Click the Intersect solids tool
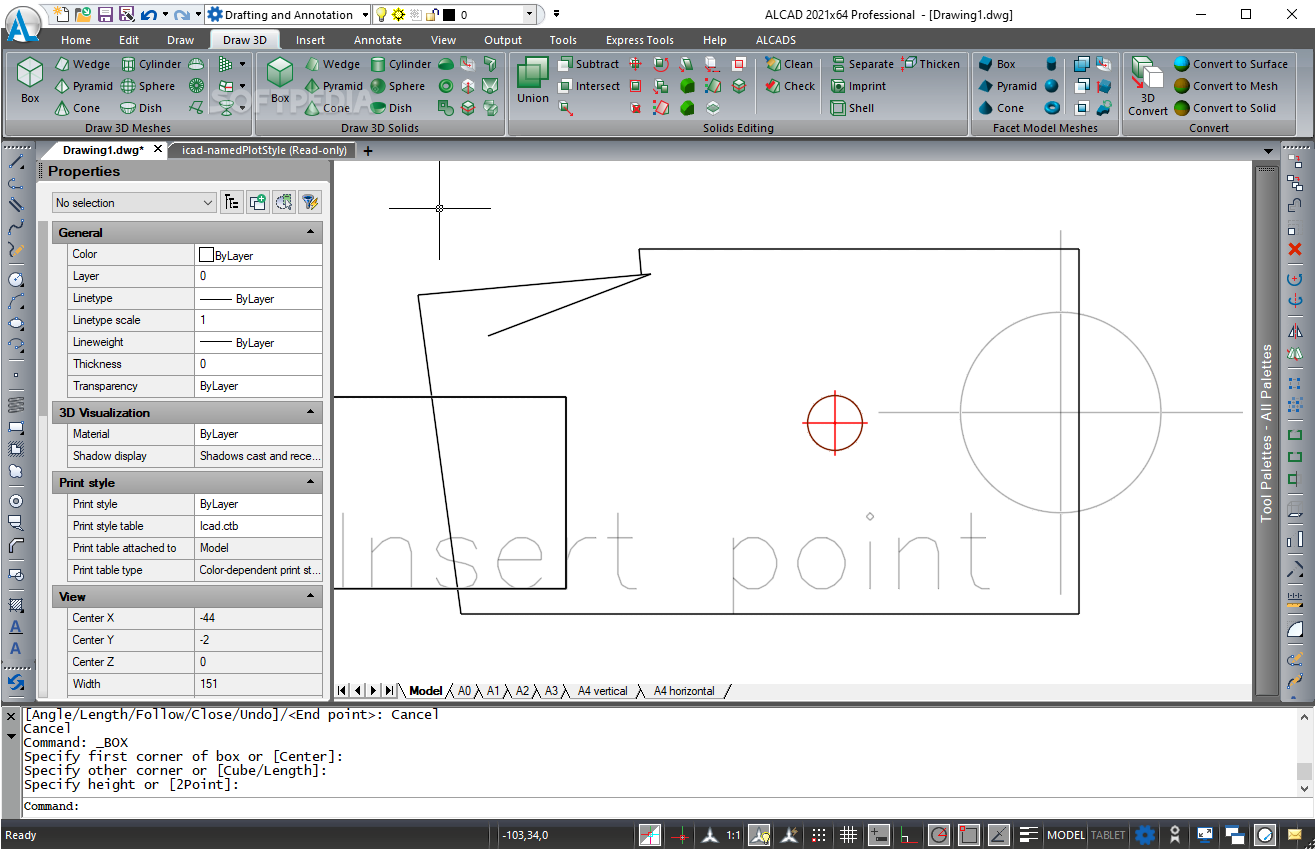1316x850 pixels. (588, 86)
